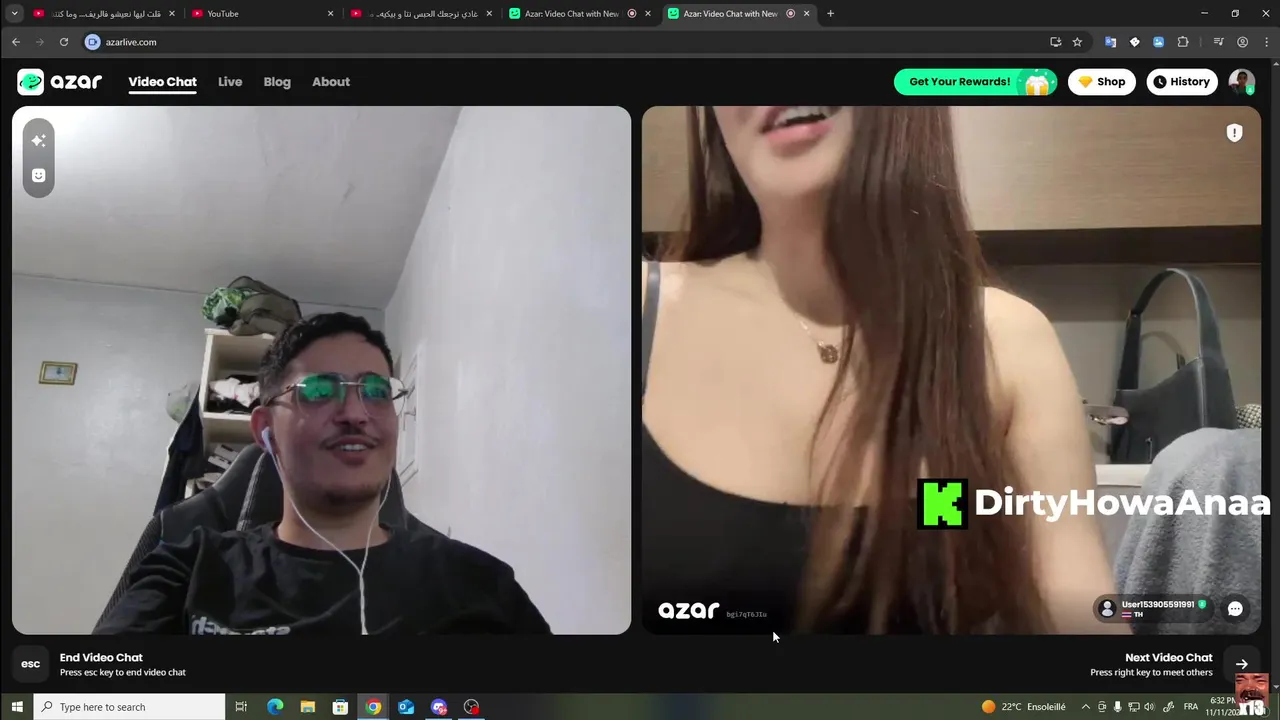This screenshot has width=1280, height=720.
Task: Bookmark this page with the star icon
Action: [1077, 42]
